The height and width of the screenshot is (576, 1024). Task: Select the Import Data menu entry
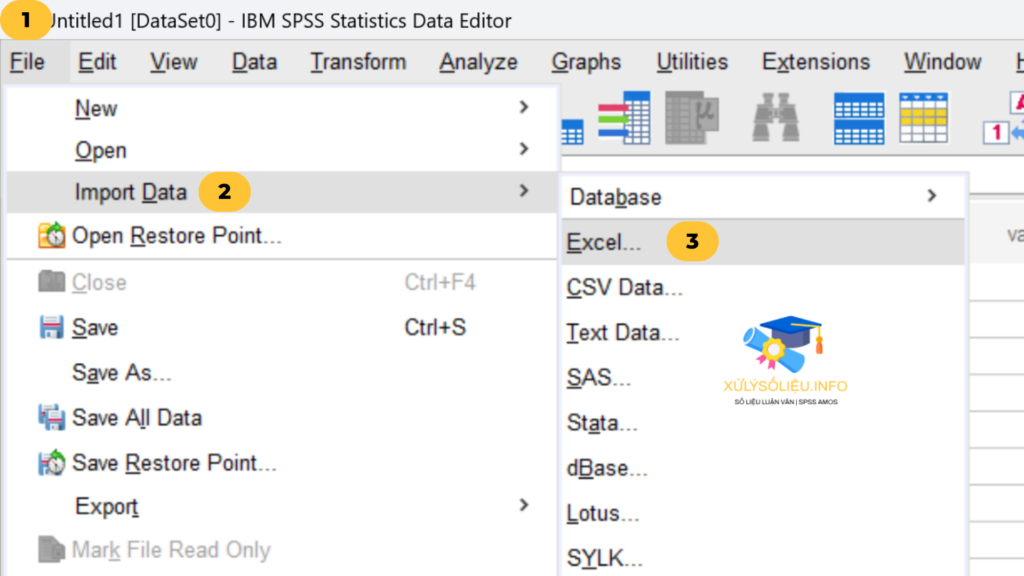pos(281,192)
